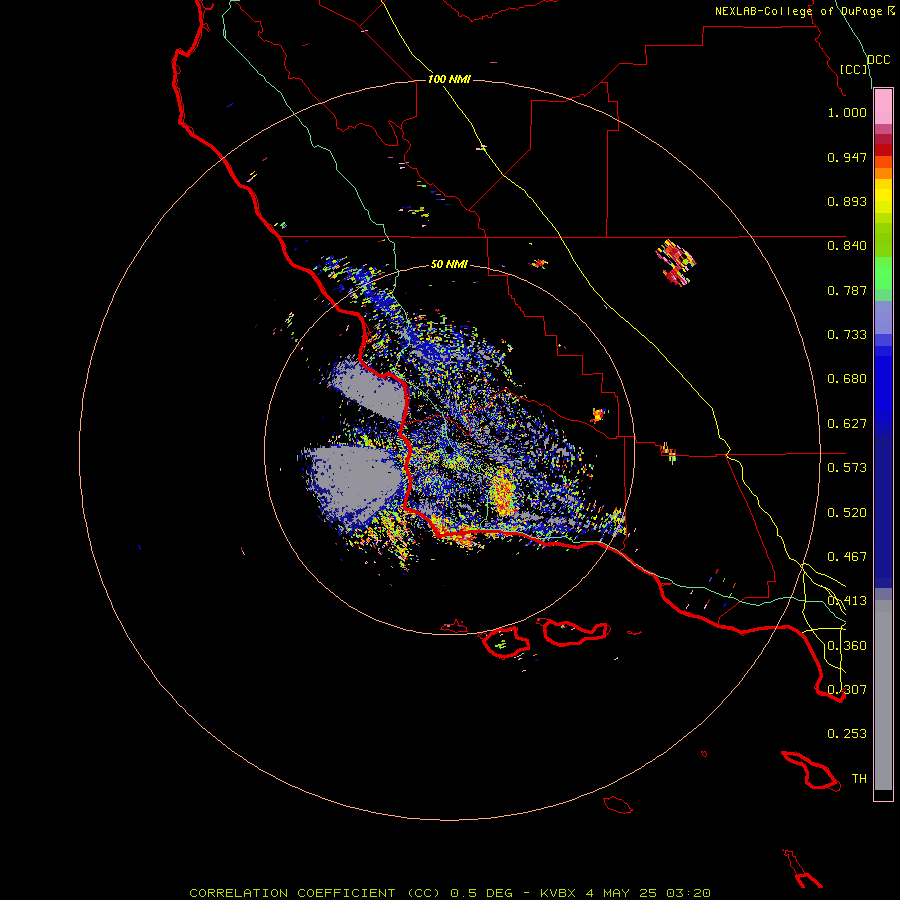Click the [CC] legend unit label

tap(854, 69)
